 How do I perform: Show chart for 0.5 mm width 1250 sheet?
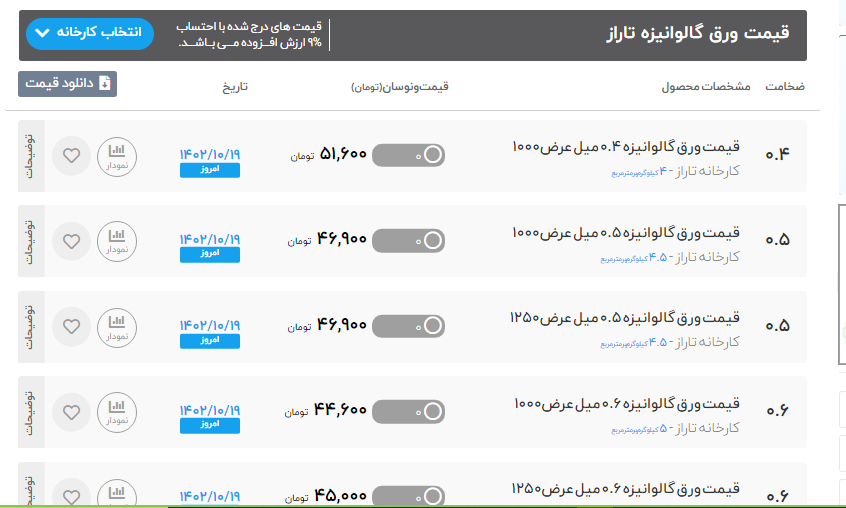(117, 326)
